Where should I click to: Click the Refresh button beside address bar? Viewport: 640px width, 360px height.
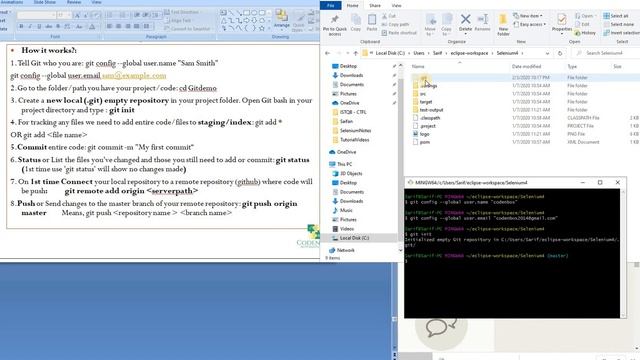pos(560,53)
